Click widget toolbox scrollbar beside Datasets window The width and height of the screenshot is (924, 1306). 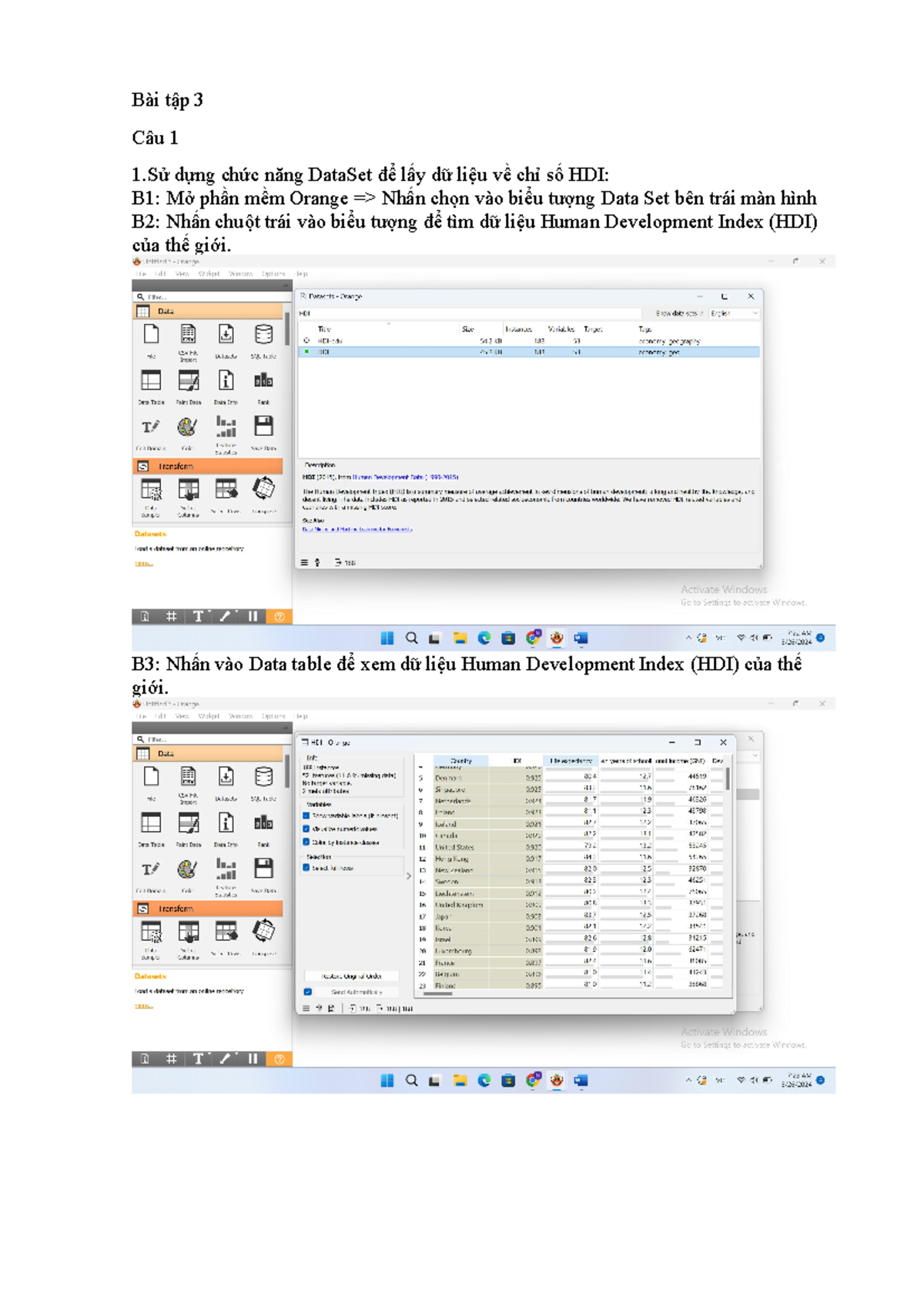pos(286,330)
